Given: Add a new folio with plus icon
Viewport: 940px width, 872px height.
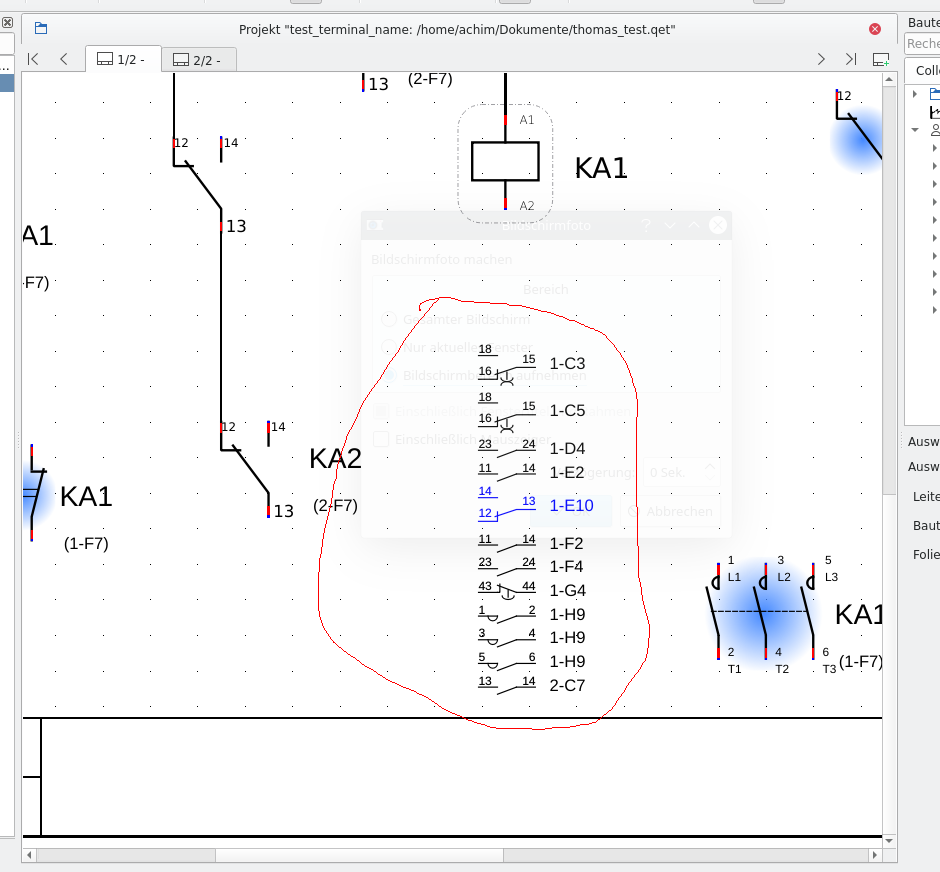Looking at the screenshot, I should point(881,59).
